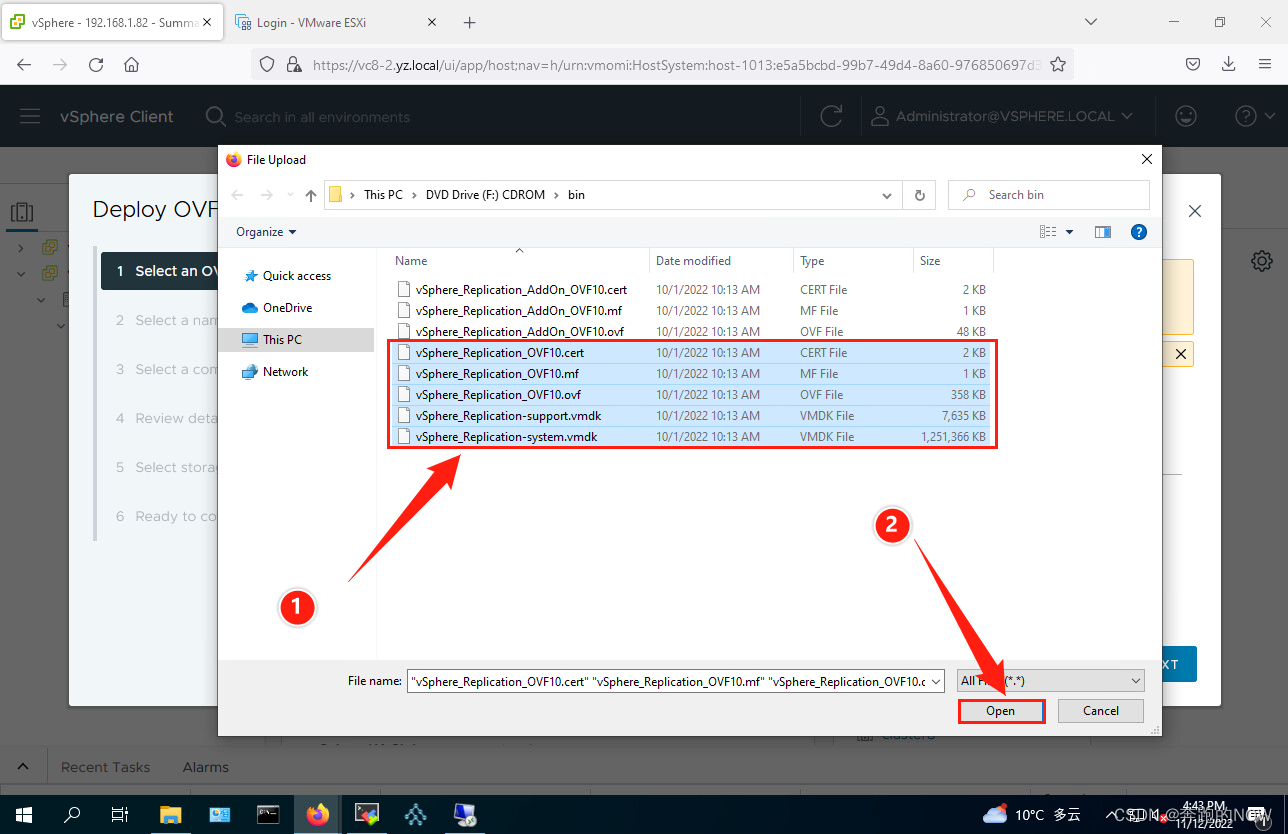Open recent locations dropdown arrow
This screenshot has height=834, width=1288.
click(x=290, y=195)
